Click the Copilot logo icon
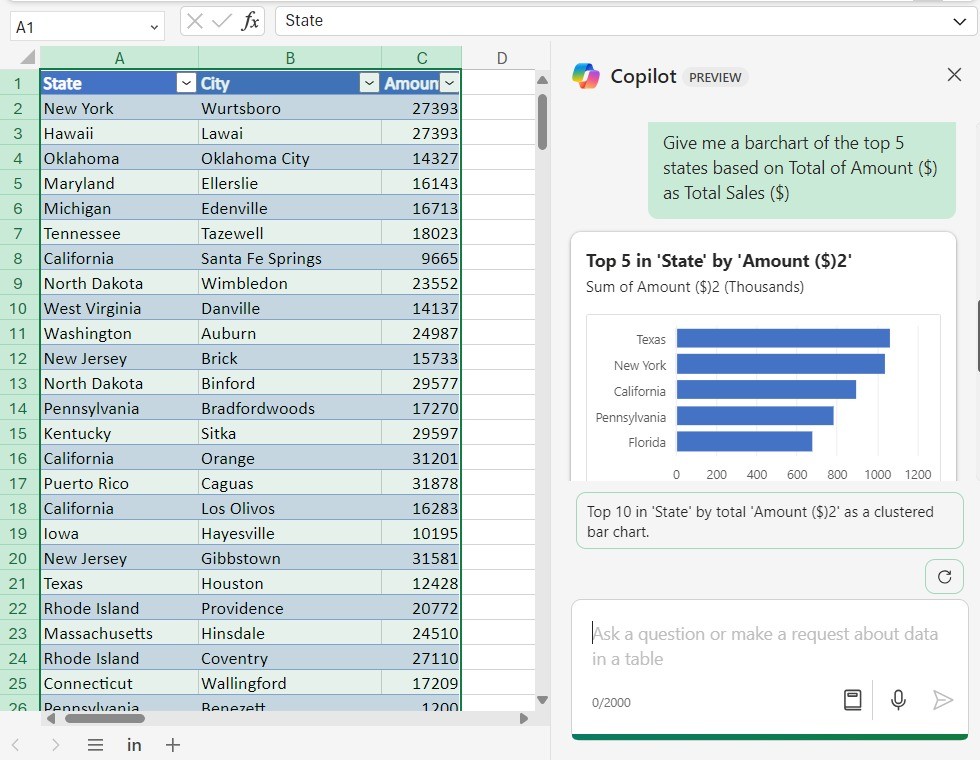This screenshot has height=760, width=980. click(x=586, y=76)
